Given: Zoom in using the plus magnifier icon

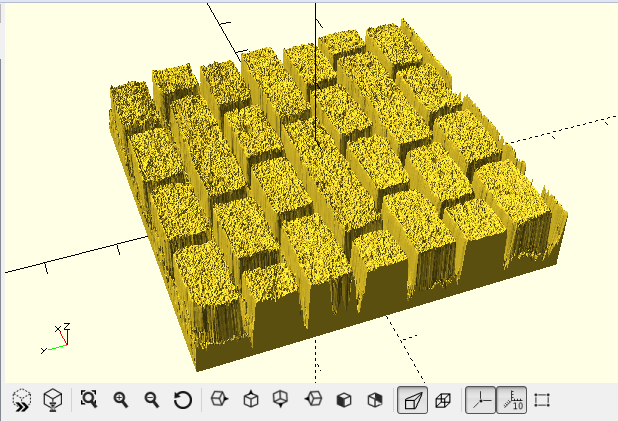Looking at the screenshot, I should pos(121,400).
